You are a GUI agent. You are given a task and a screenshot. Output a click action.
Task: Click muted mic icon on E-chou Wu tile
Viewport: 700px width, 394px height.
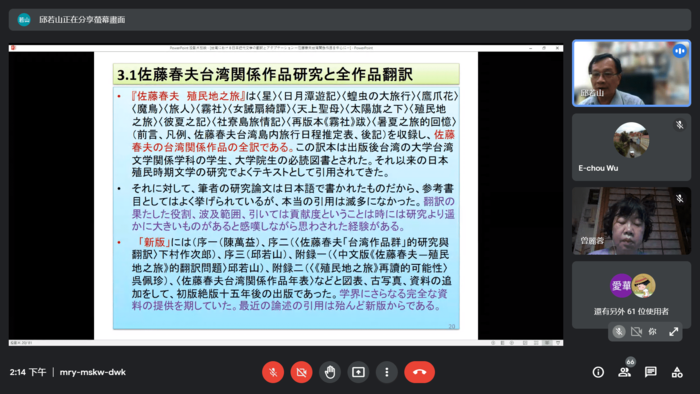pos(679,125)
